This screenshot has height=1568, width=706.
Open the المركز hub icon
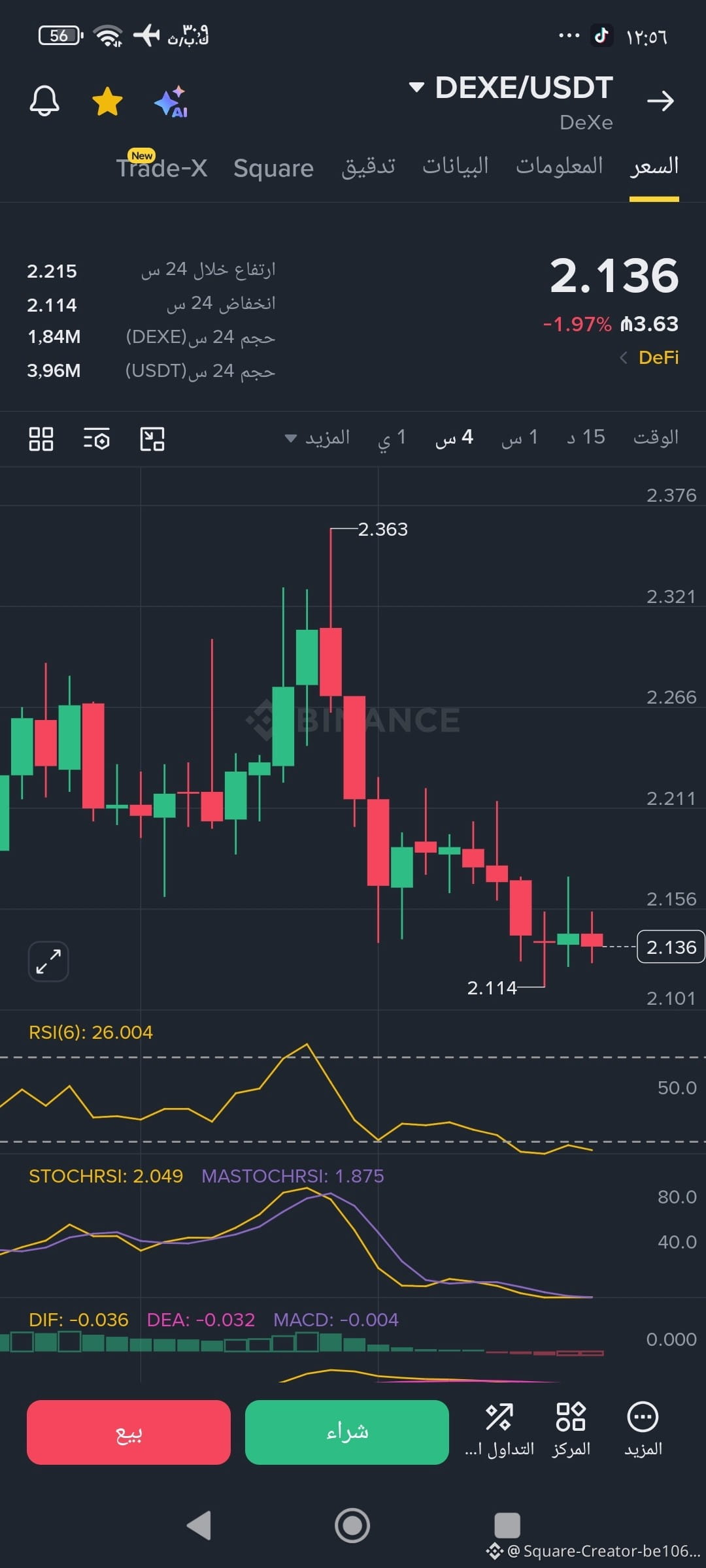pos(571,1430)
